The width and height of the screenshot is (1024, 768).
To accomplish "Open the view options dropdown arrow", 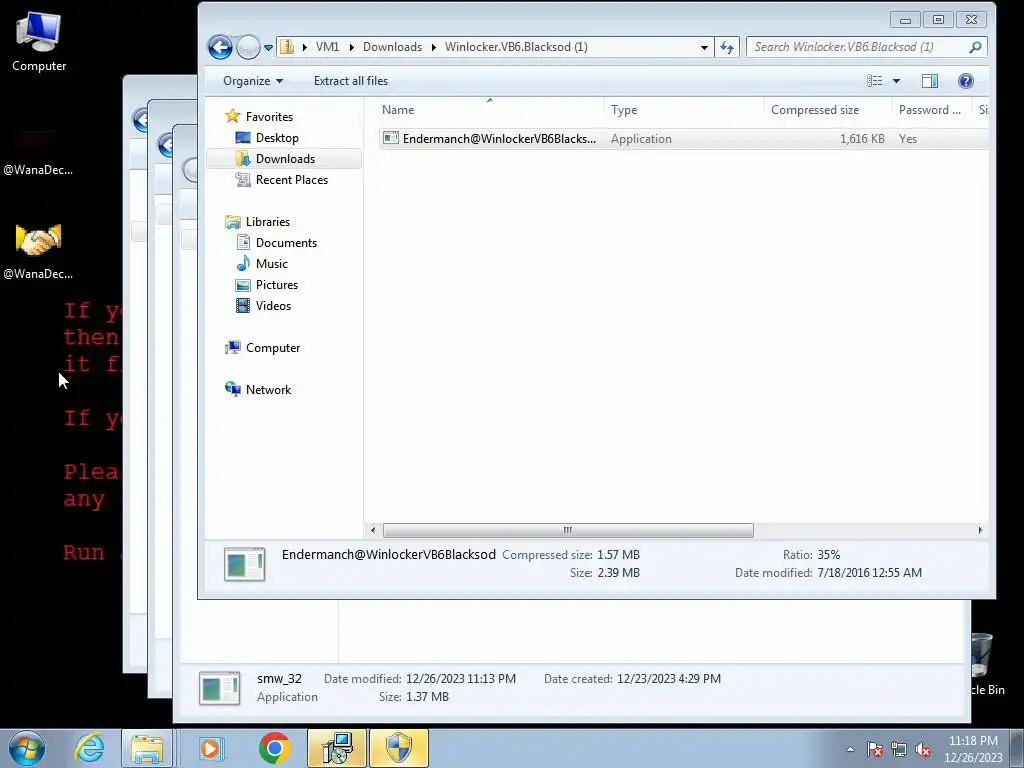I will pyautogui.click(x=897, y=81).
